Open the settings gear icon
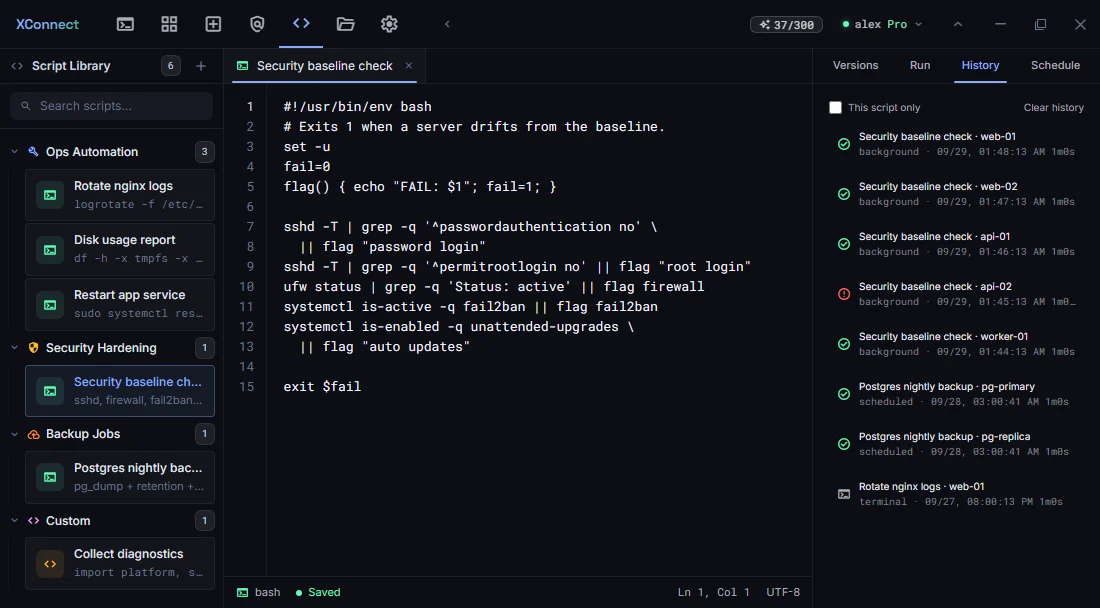 click(389, 24)
